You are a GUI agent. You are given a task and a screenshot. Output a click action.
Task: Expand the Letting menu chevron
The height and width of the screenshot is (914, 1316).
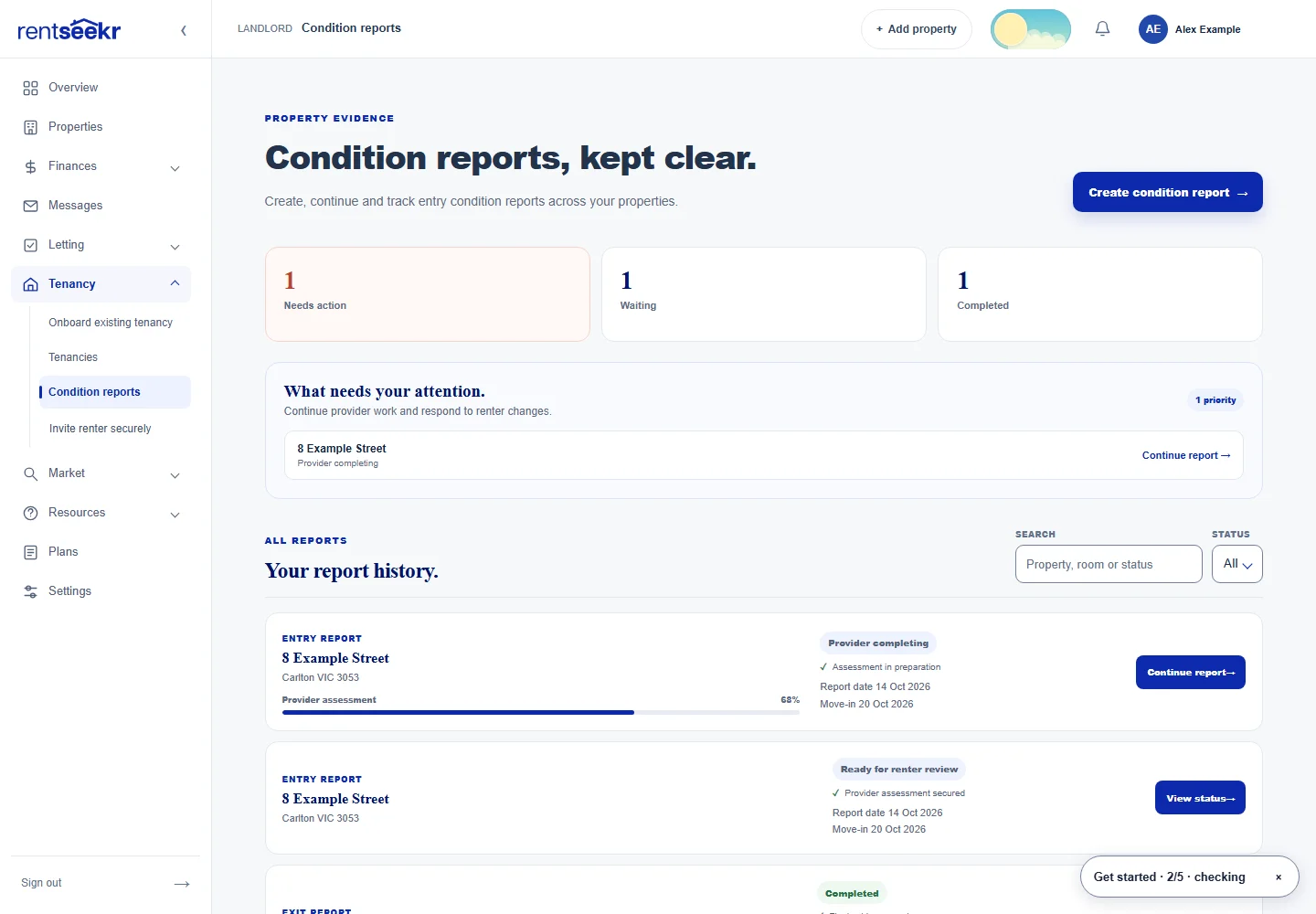click(175, 247)
